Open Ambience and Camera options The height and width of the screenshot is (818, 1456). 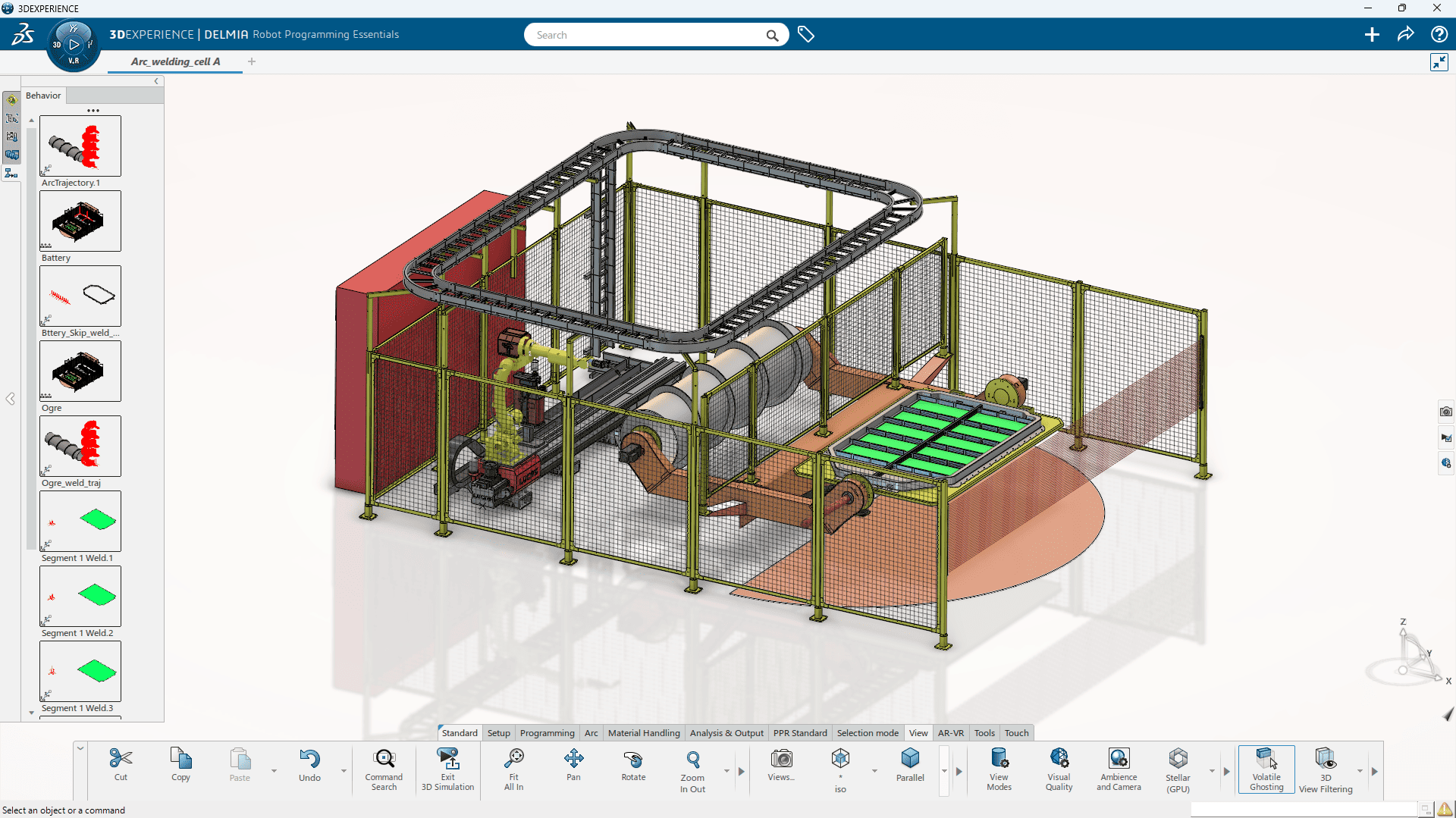[1119, 760]
